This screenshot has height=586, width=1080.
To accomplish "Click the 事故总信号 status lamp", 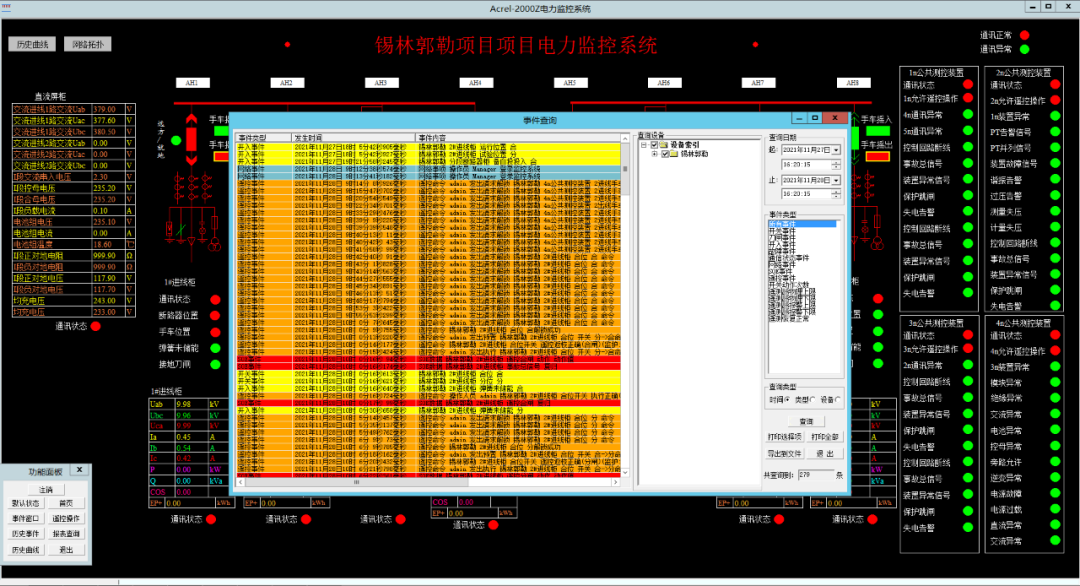I will click(968, 161).
